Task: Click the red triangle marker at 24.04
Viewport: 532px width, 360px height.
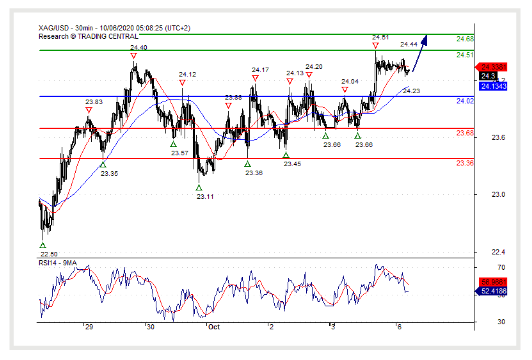Action: click(345, 90)
